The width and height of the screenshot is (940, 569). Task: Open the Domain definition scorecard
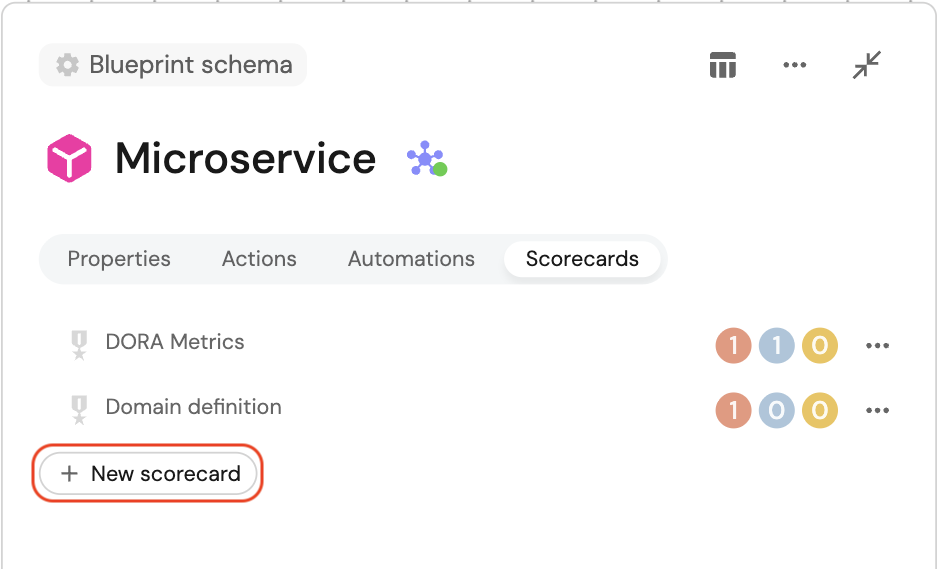tap(193, 407)
